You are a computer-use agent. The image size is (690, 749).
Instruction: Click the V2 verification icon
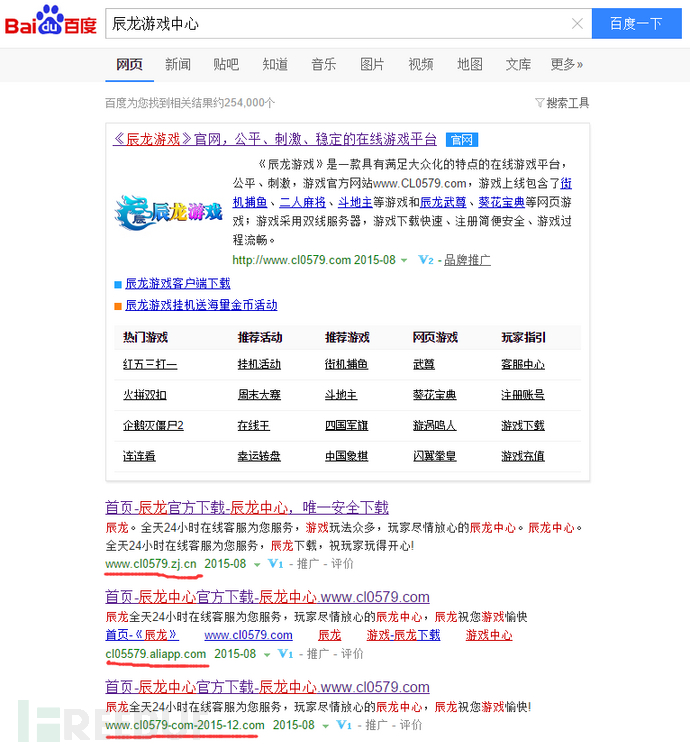pyautogui.click(x=425, y=260)
